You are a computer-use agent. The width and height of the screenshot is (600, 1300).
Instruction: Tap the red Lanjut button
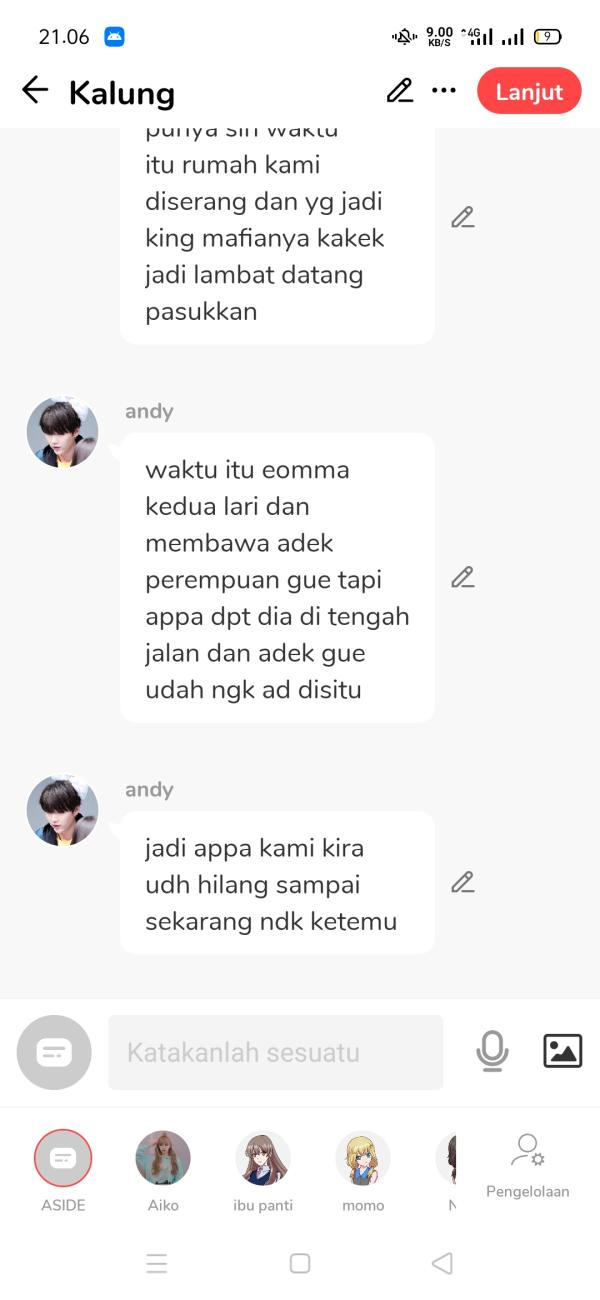pos(529,91)
